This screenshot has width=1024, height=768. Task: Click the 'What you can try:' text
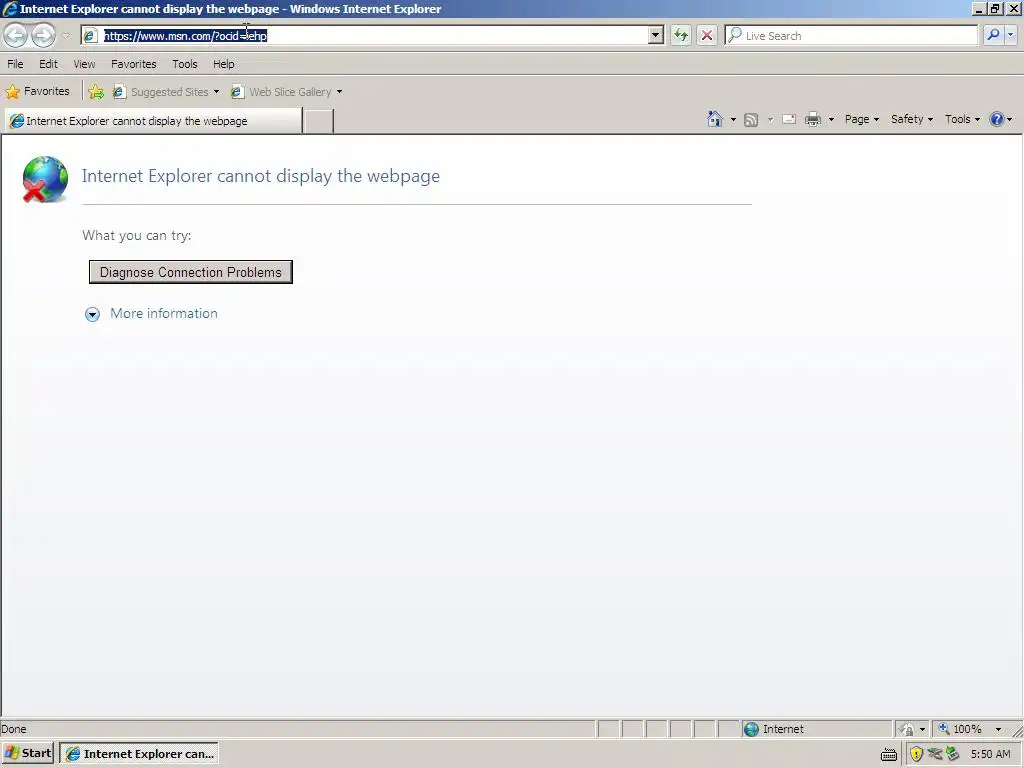pyautogui.click(x=136, y=236)
